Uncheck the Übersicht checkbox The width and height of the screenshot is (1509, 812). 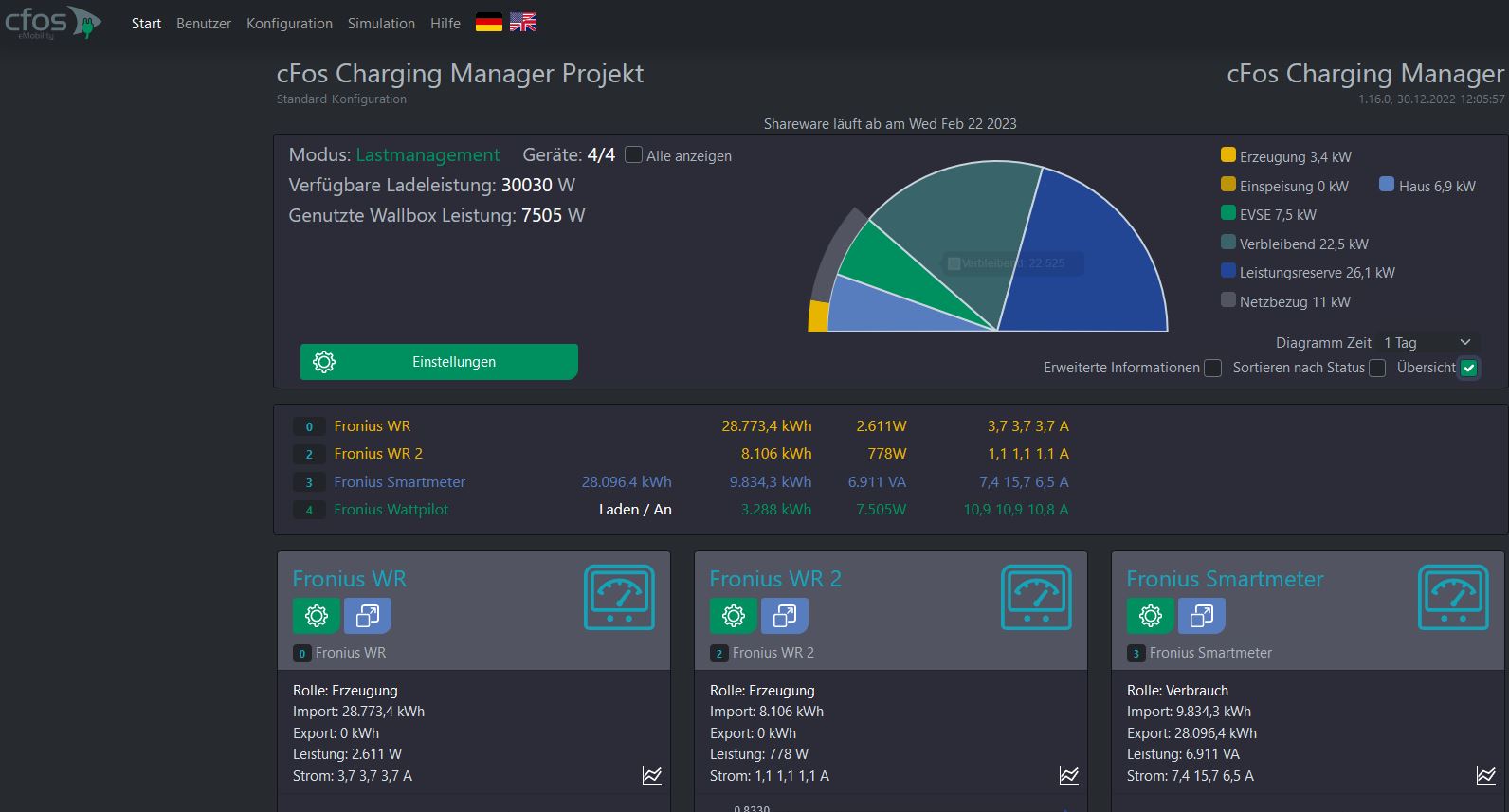point(1469,368)
